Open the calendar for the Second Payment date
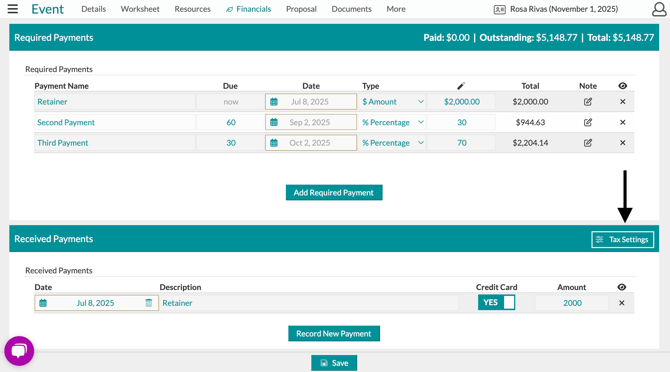This screenshot has height=372, width=670. tap(274, 122)
